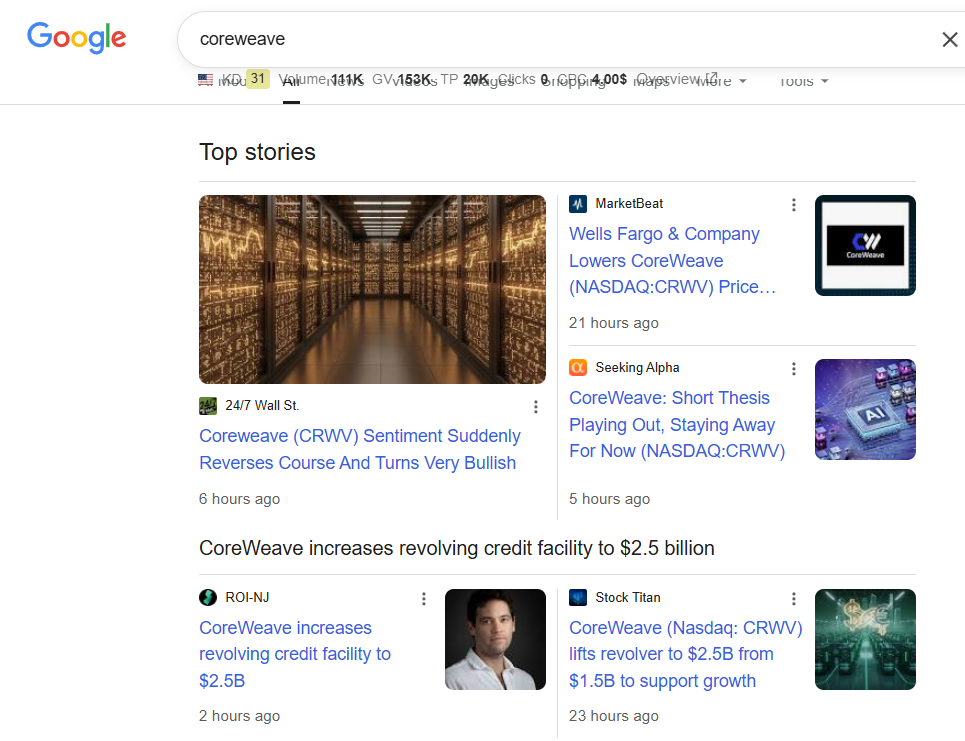965x741 pixels.
Task: Open Wells Fargo Lowers CoreWeave Price article
Action: [x=673, y=260]
